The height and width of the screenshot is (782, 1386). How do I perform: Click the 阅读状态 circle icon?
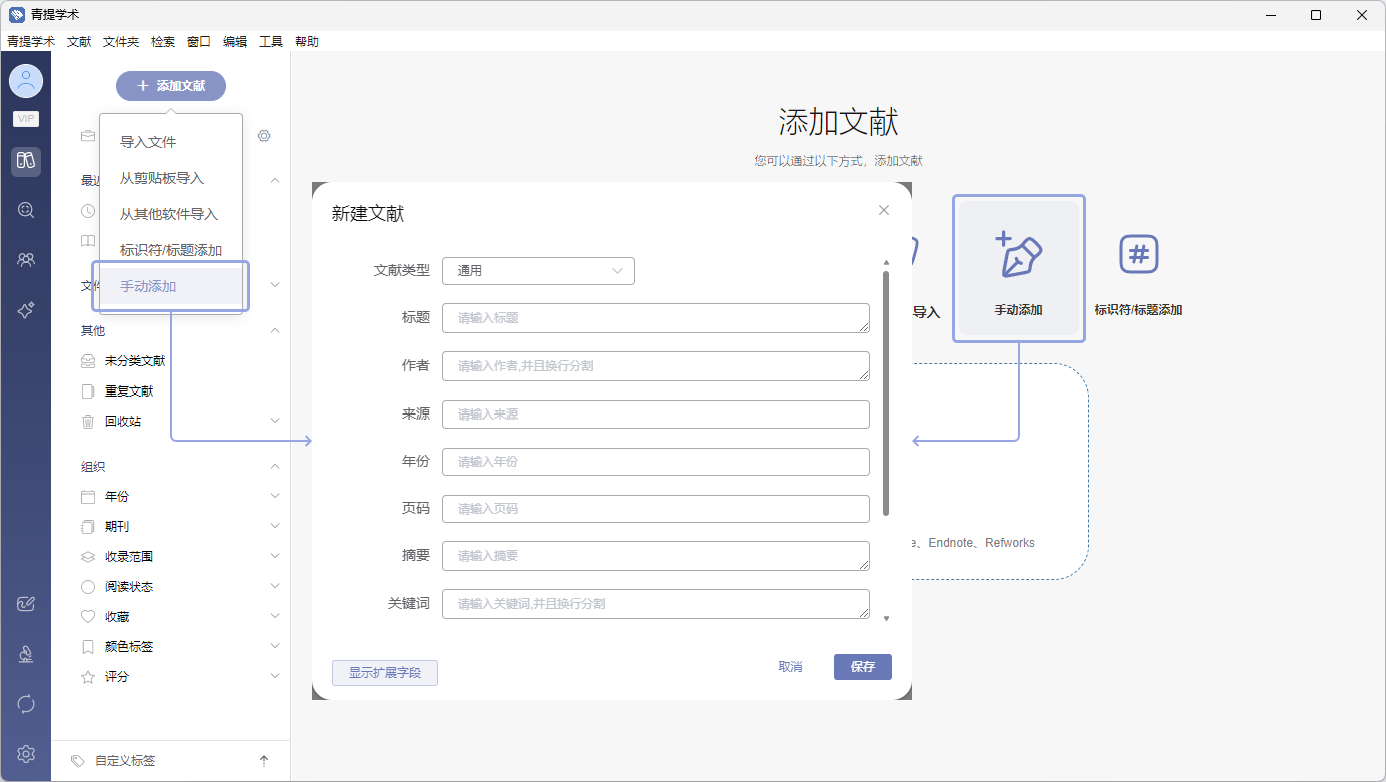(x=88, y=586)
